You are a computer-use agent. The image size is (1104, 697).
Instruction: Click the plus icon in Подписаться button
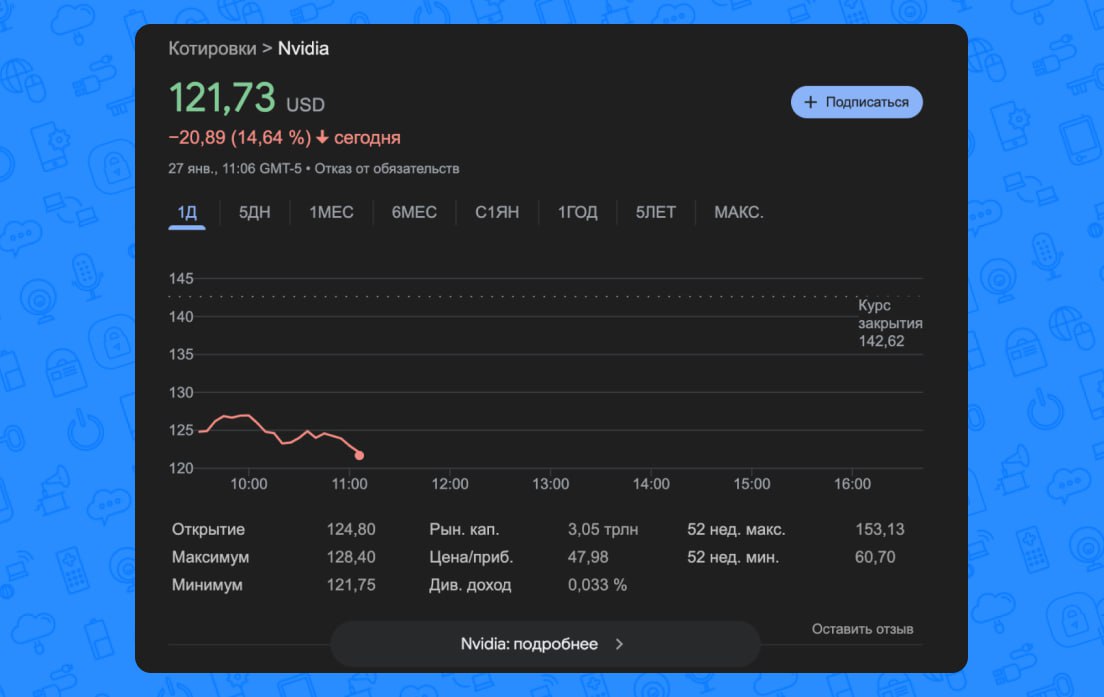pyautogui.click(x=811, y=102)
